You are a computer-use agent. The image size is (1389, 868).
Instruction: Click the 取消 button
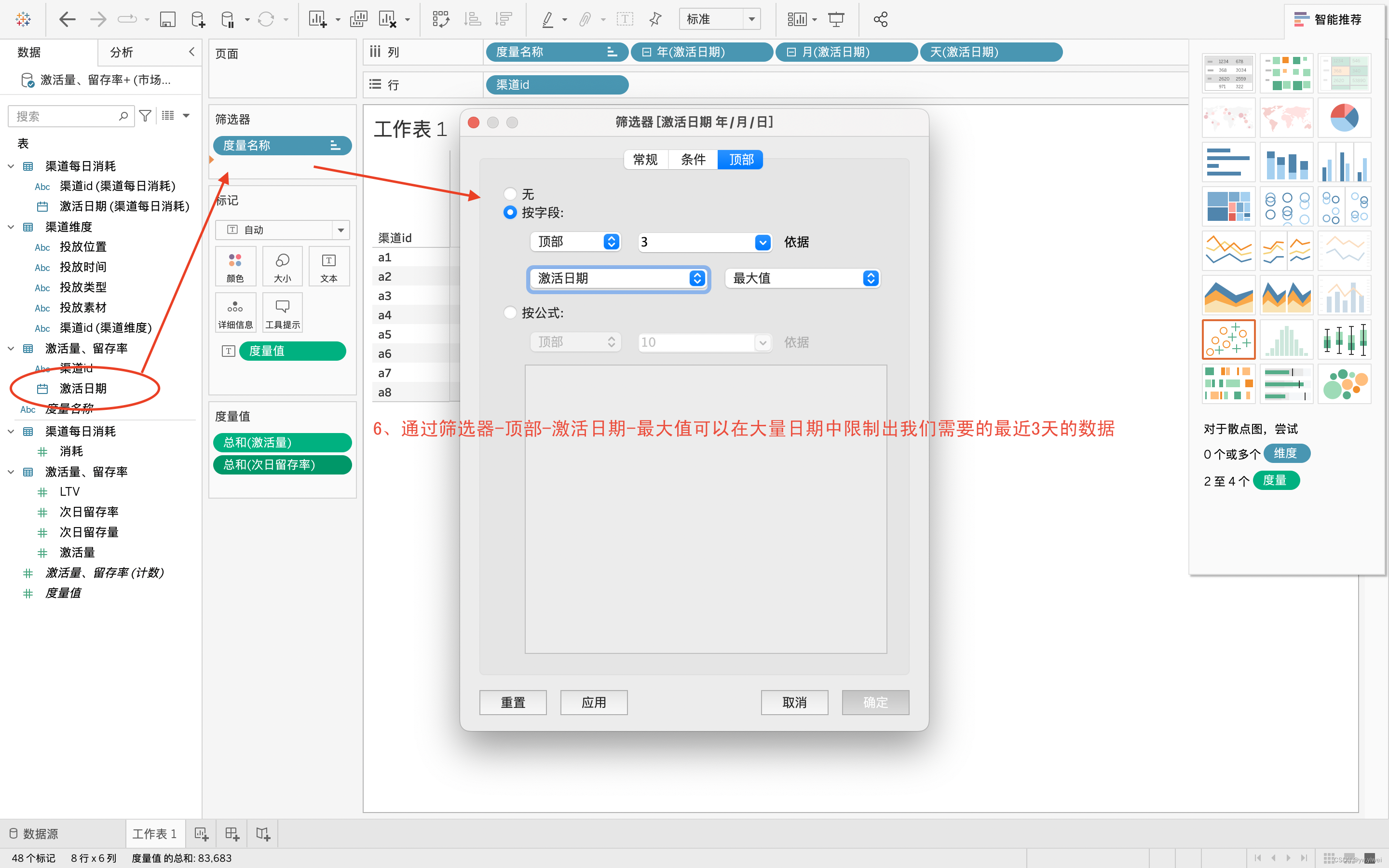794,702
